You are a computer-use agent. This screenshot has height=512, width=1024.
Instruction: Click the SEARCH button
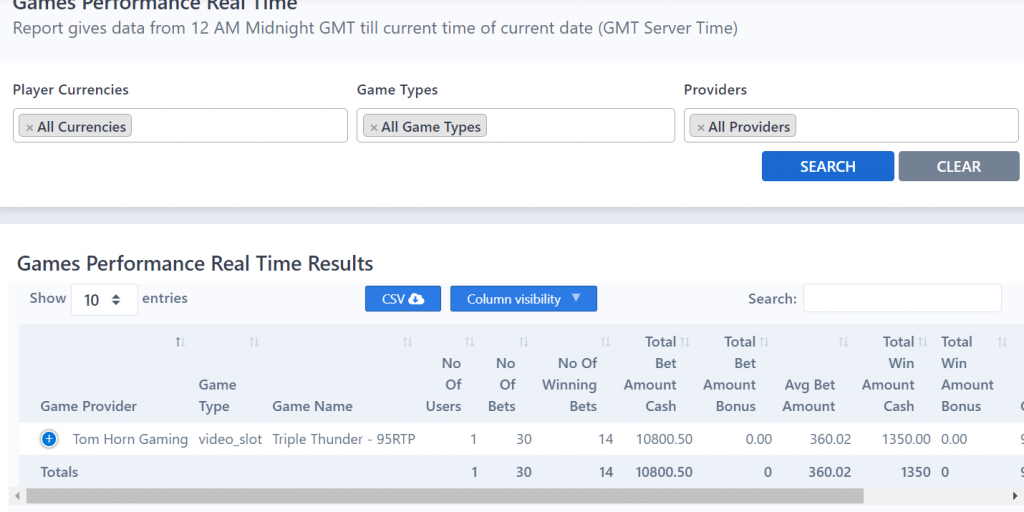coord(827,167)
